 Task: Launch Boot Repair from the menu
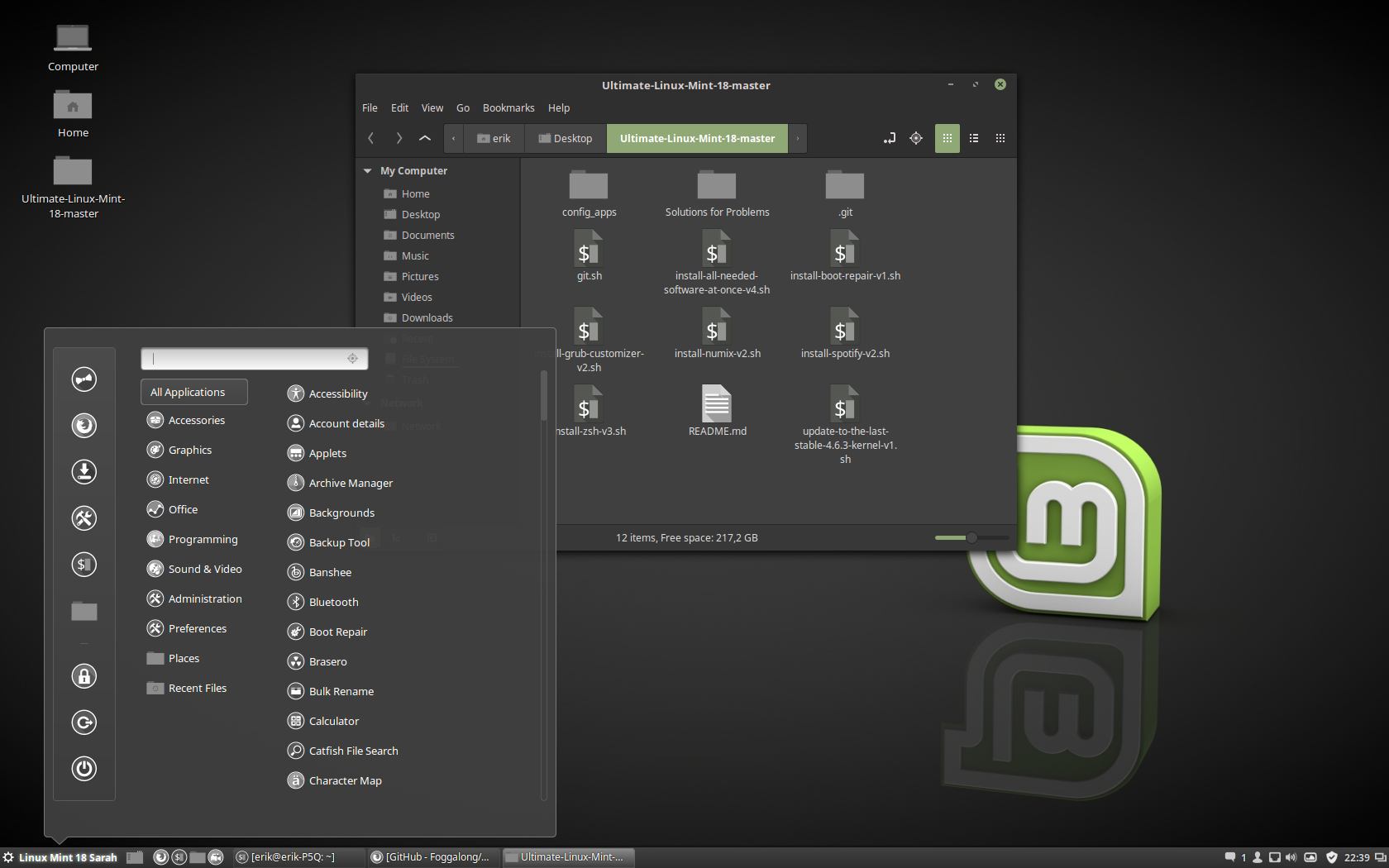327,632
